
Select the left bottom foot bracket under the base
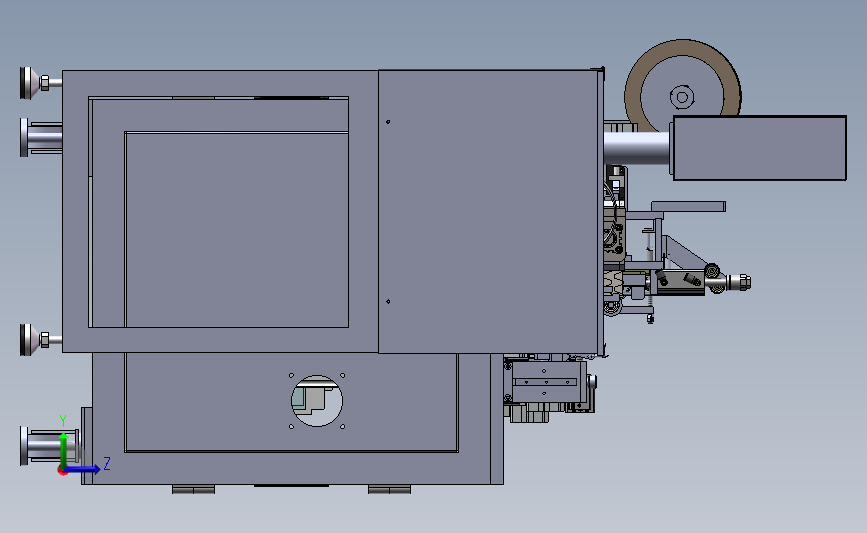pyautogui.click(x=194, y=489)
